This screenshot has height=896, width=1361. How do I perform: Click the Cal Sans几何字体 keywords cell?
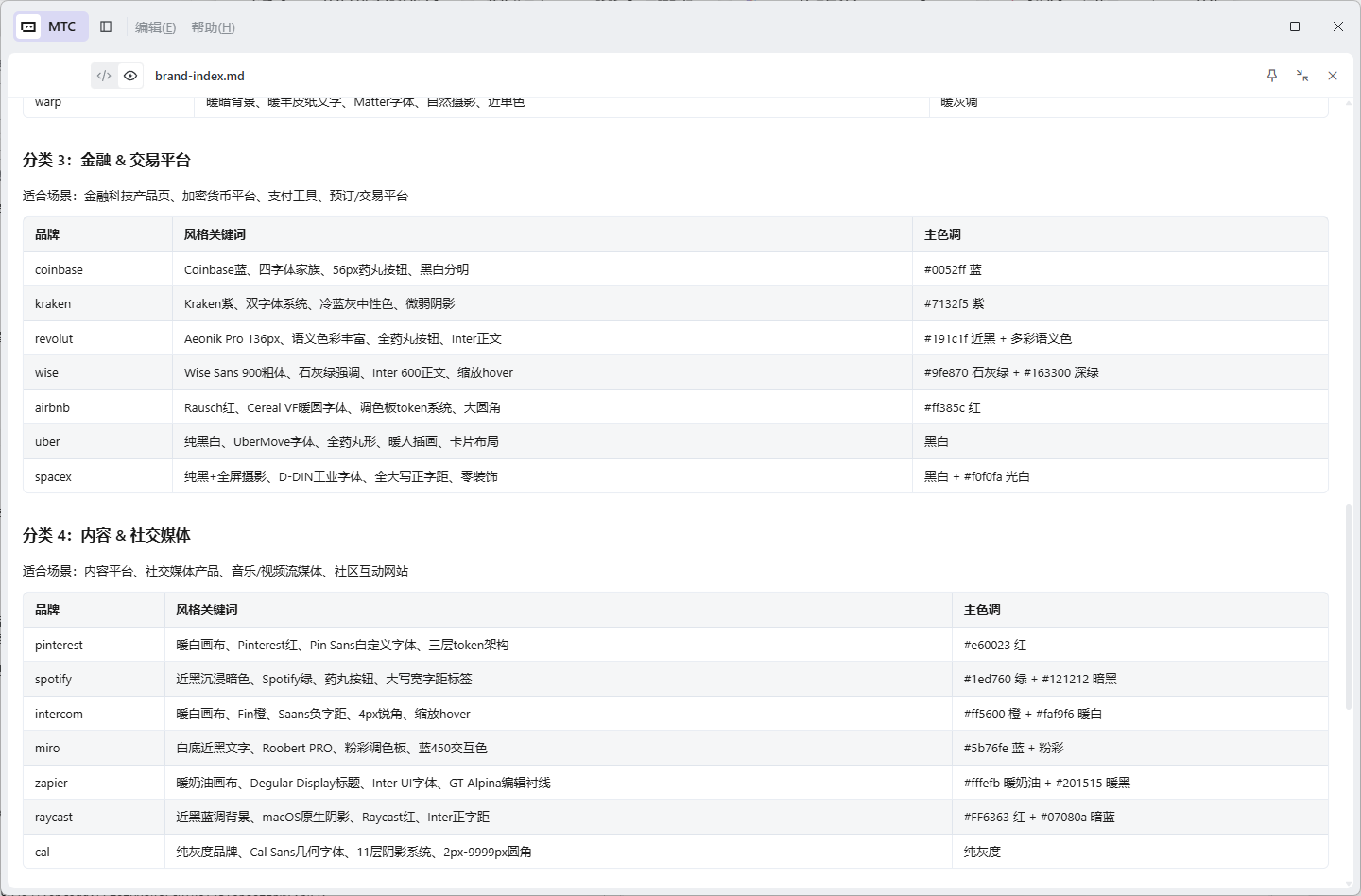559,852
